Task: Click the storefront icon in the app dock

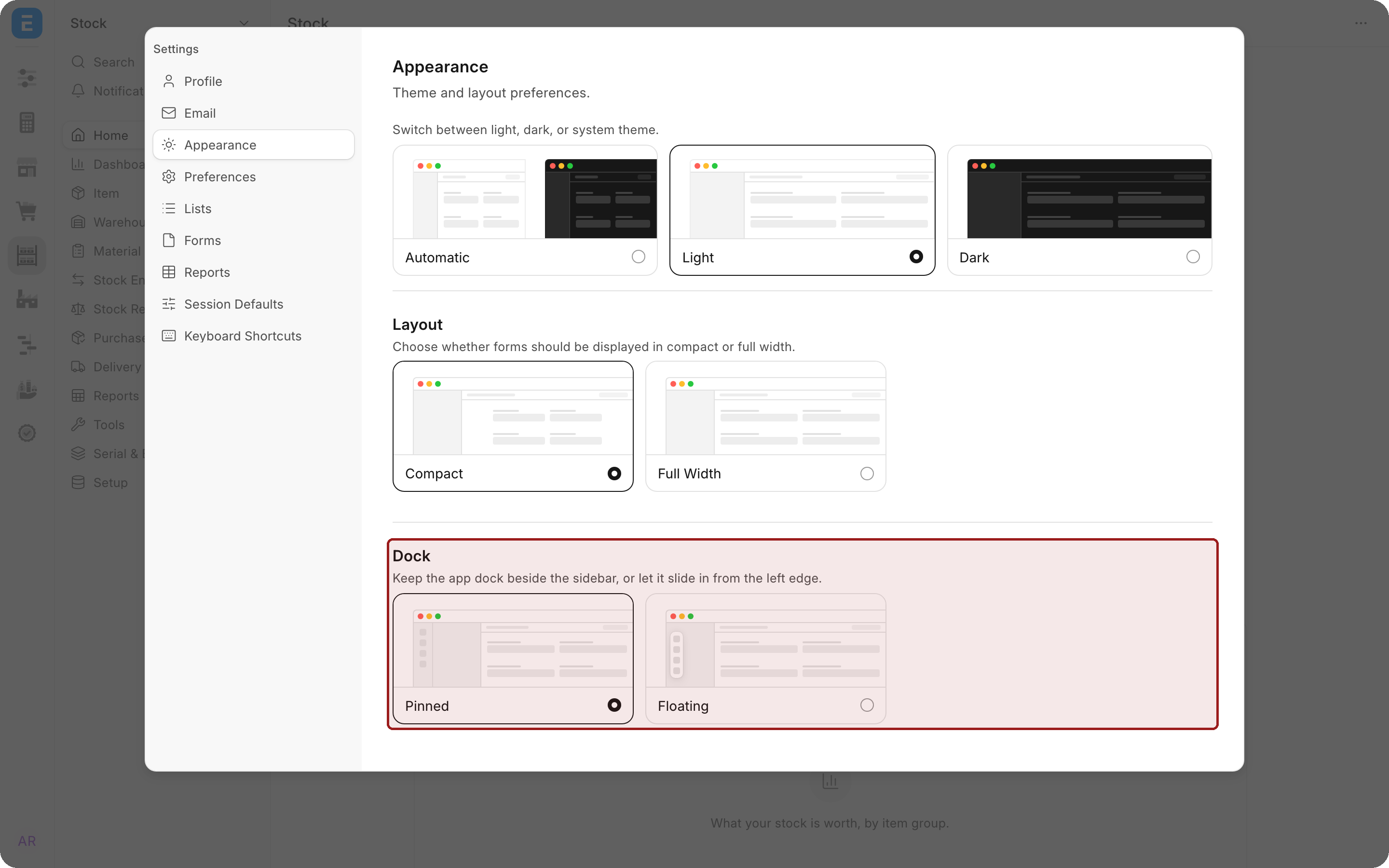Action: click(x=27, y=167)
